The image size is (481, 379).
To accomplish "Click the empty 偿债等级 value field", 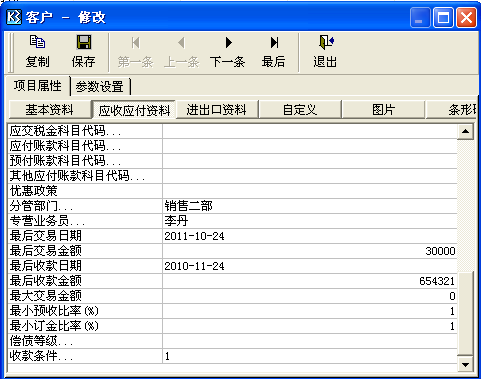I will 310,341.
